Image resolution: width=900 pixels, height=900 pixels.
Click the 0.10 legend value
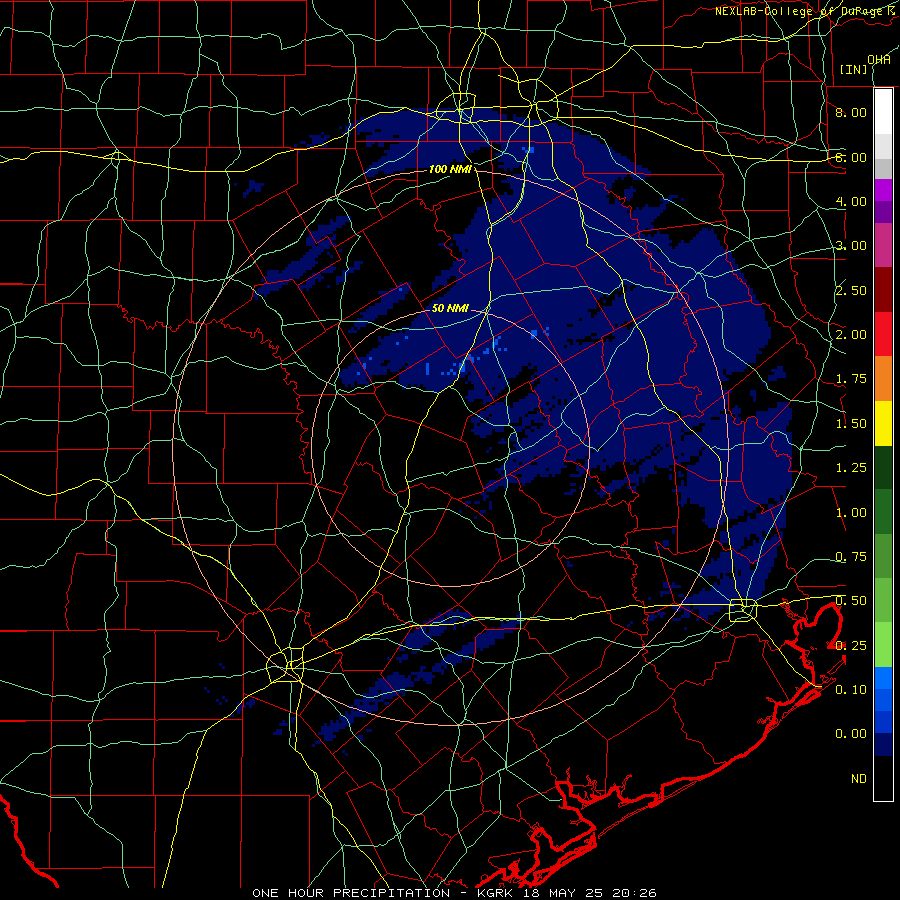click(851, 690)
